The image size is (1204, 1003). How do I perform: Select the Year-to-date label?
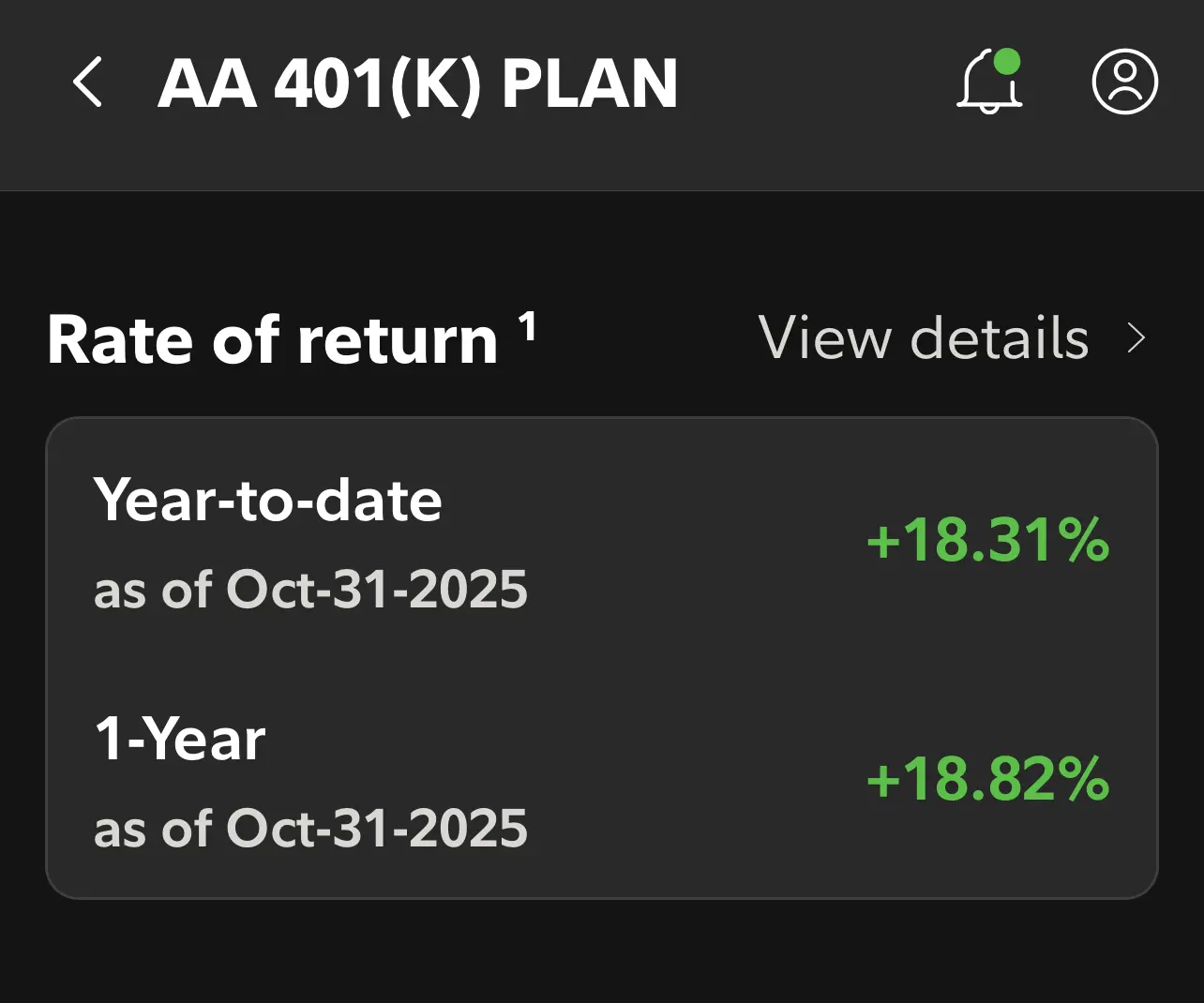coord(267,500)
